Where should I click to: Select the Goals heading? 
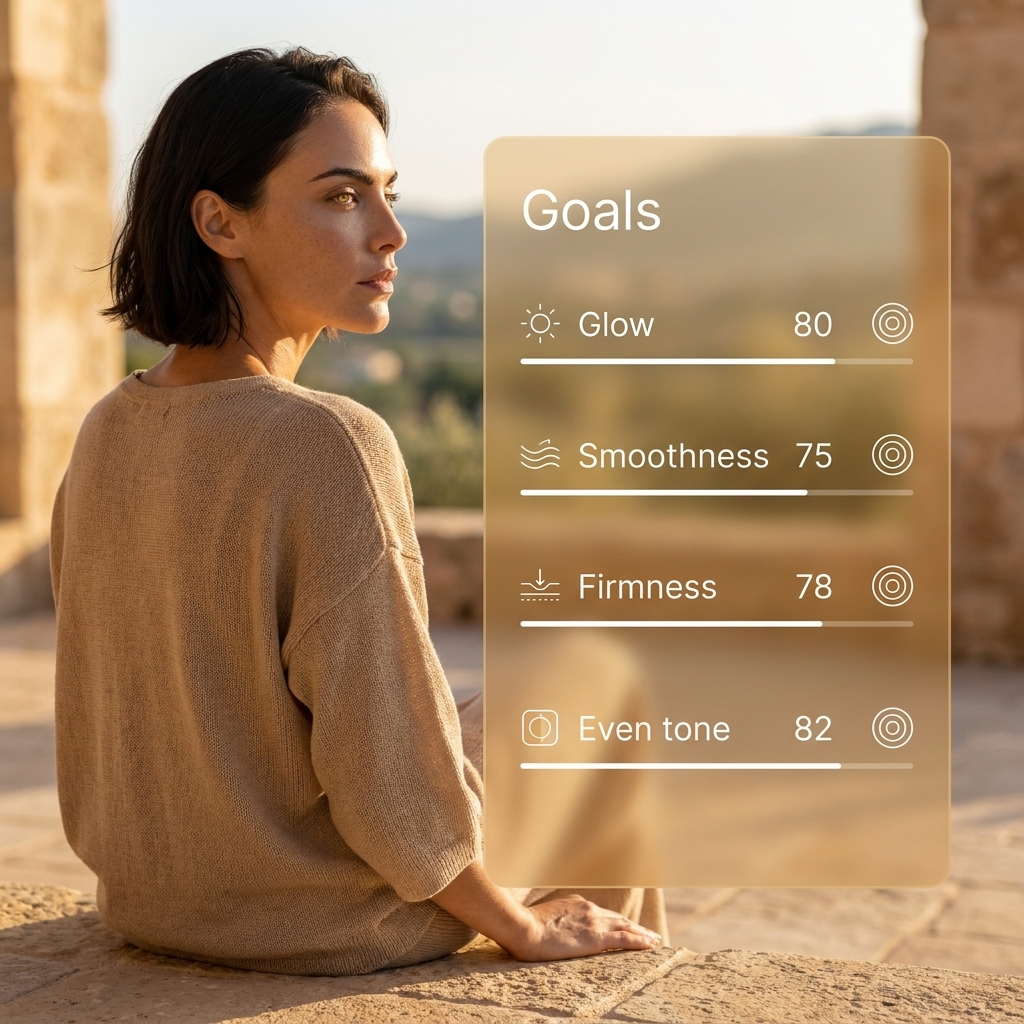(x=591, y=210)
